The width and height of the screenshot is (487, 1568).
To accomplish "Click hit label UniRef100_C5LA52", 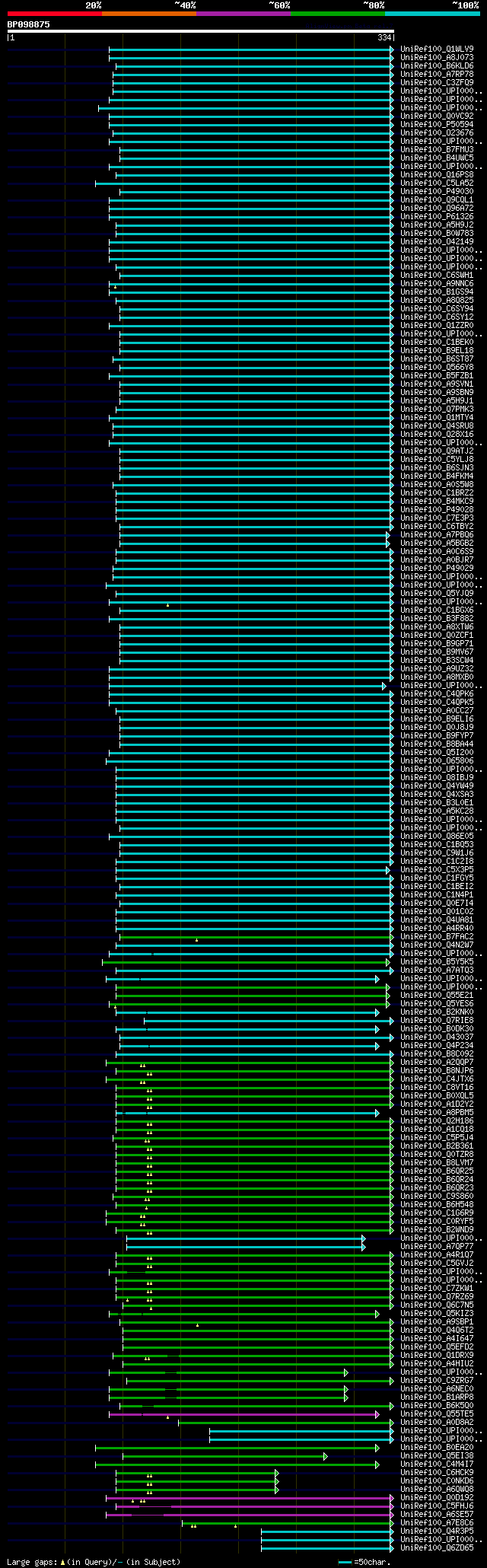I will [437, 183].
